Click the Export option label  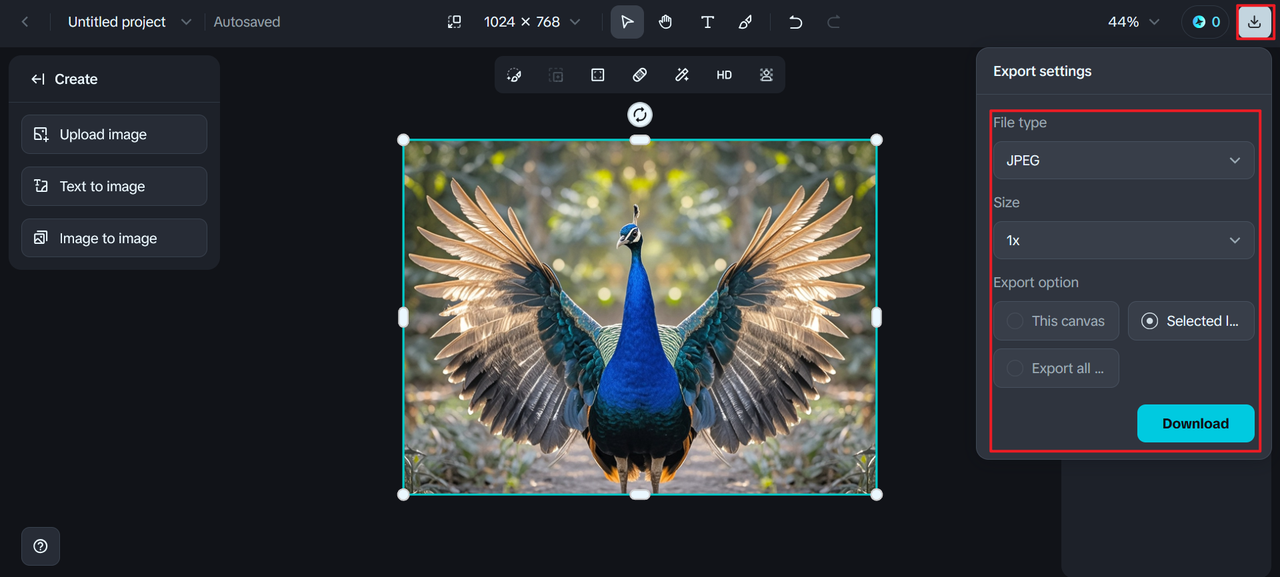(1036, 282)
